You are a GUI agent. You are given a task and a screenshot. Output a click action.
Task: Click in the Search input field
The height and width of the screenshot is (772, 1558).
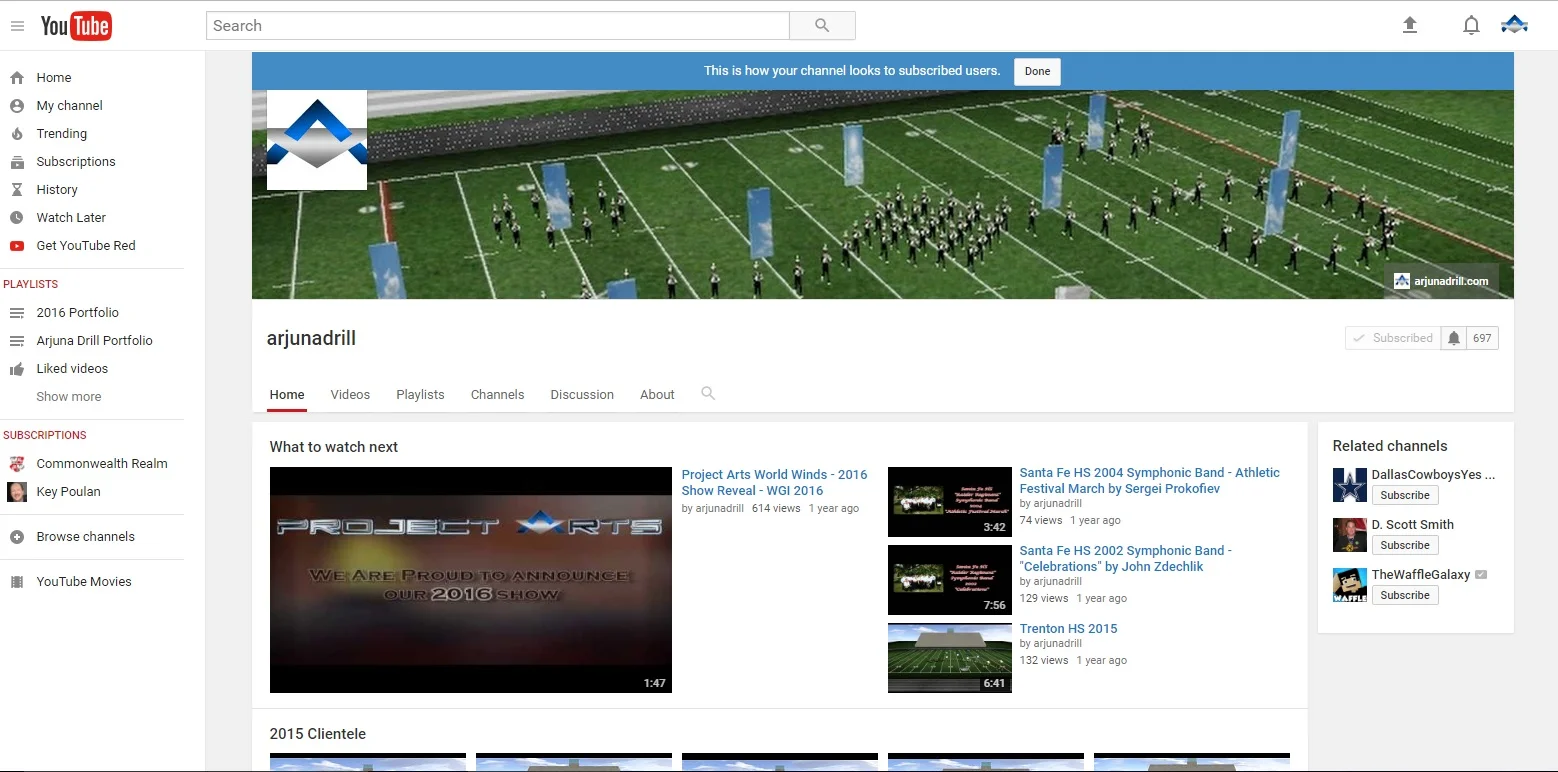pos(498,26)
